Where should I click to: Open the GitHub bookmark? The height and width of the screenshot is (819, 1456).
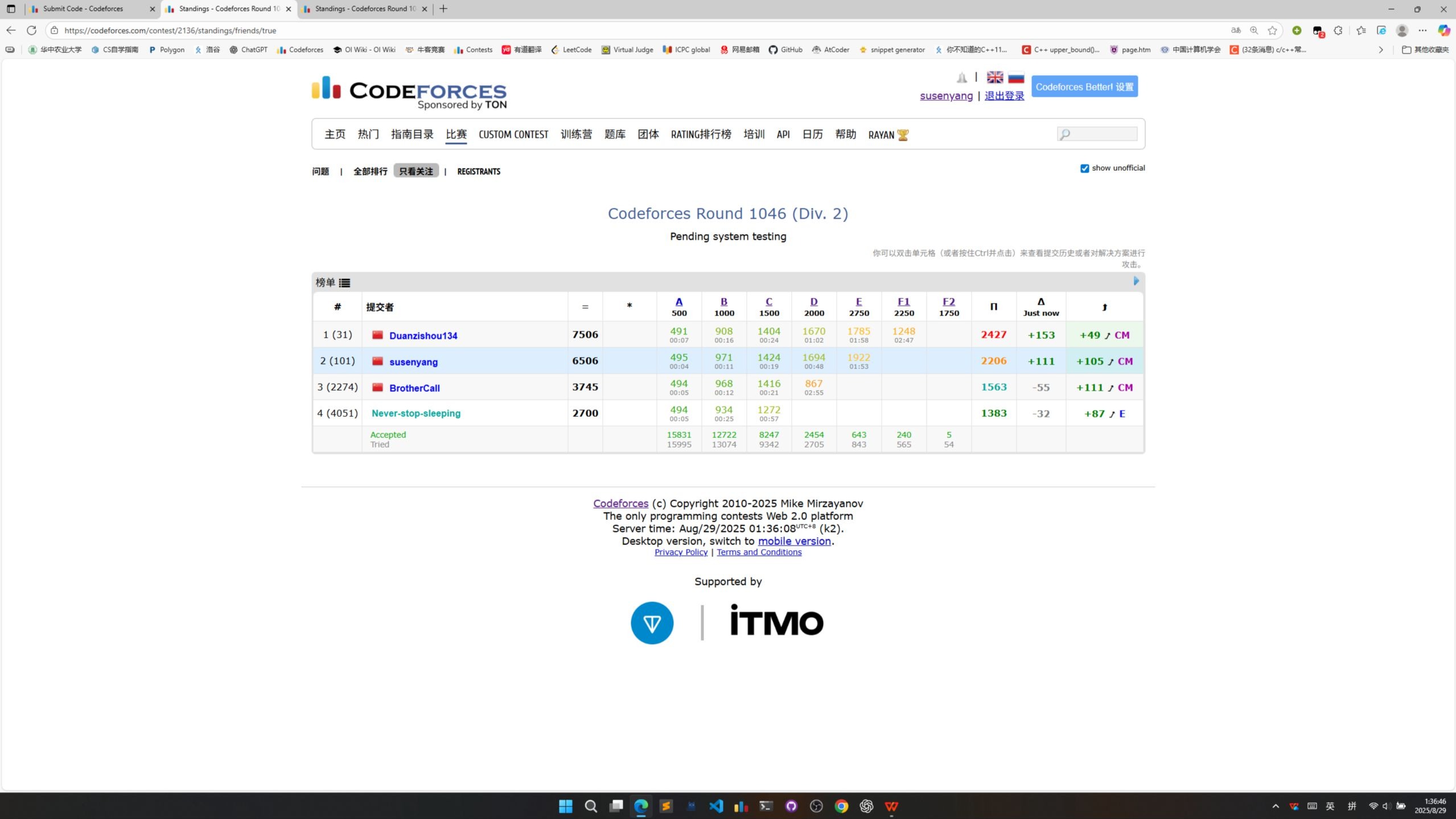tap(785, 50)
